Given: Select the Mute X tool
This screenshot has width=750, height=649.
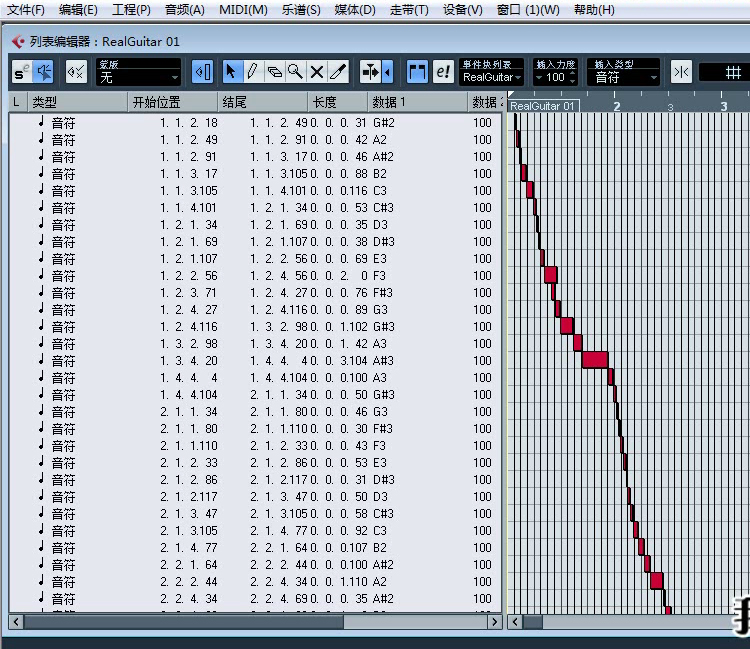Looking at the screenshot, I should (x=316, y=72).
